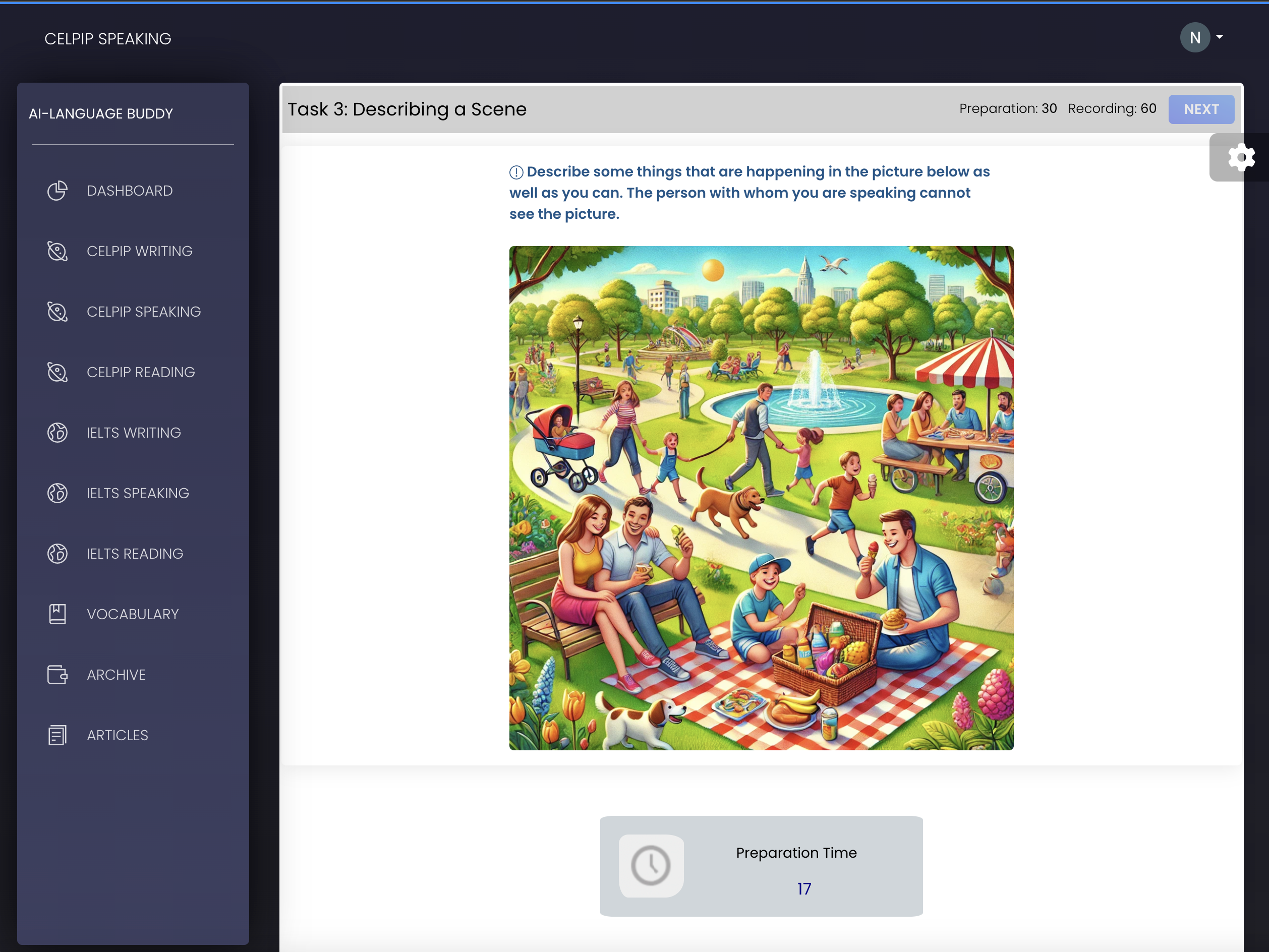The image size is (1269, 952).
Task: Click the Task 3: Describing a Scene title
Action: click(407, 109)
